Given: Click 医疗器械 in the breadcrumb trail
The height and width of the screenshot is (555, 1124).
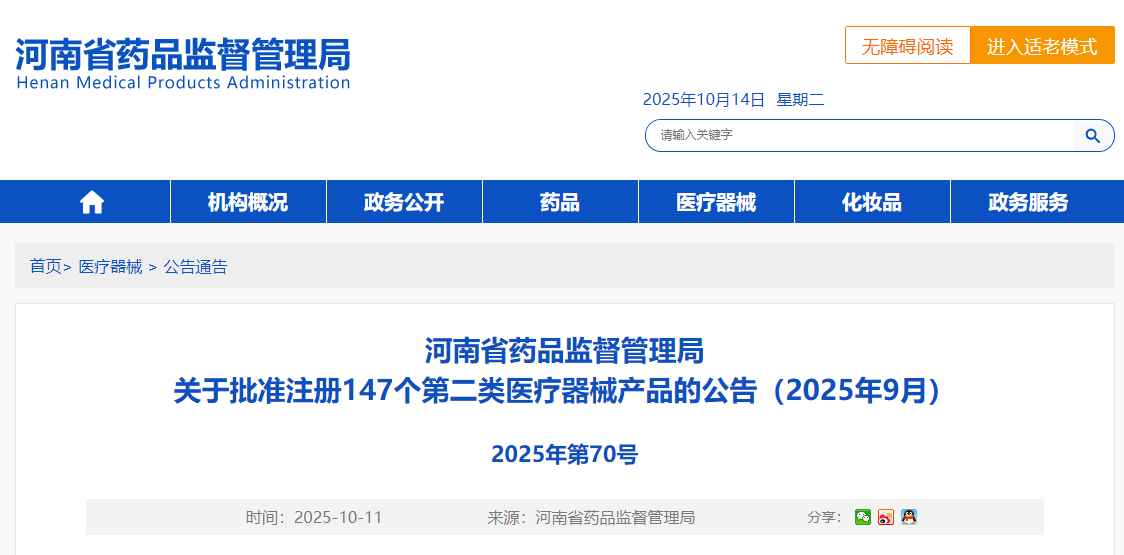Looking at the screenshot, I should tap(111, 267).
